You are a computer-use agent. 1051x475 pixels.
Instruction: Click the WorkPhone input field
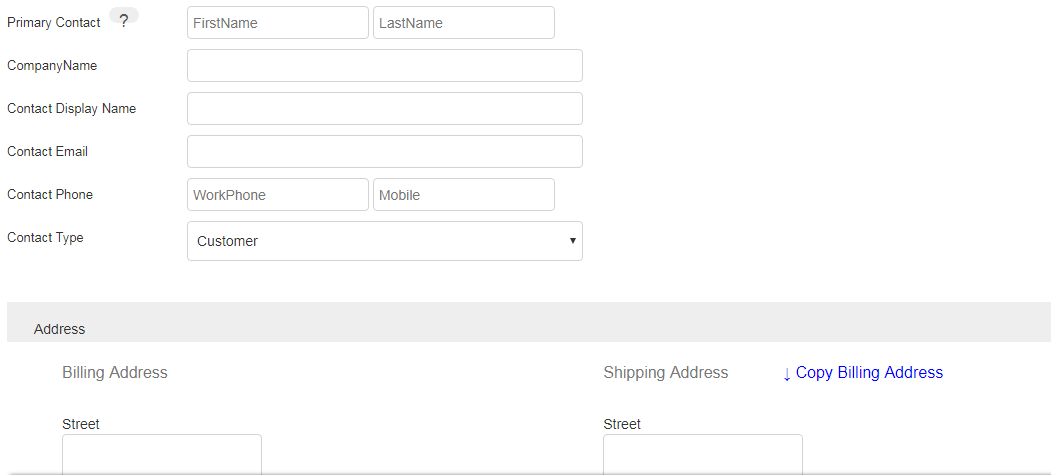(x=277, y=195)
